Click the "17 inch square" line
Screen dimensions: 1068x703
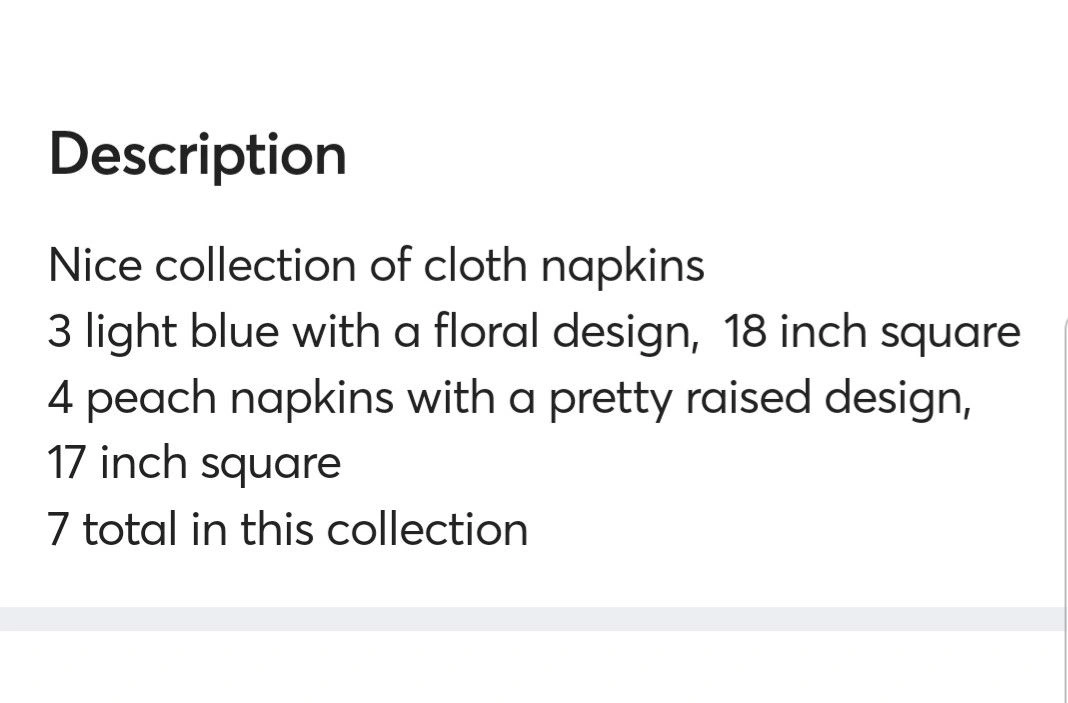click(194, 463)
